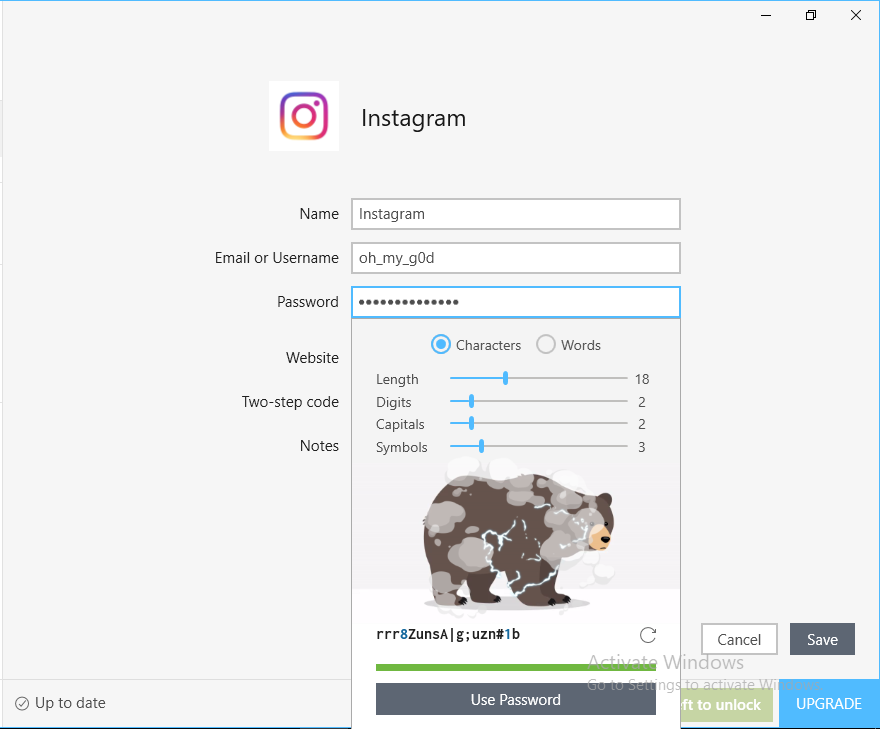Screen dimensions: 880x729
Task: Adjust the Symbols slider
Action: 482,446
